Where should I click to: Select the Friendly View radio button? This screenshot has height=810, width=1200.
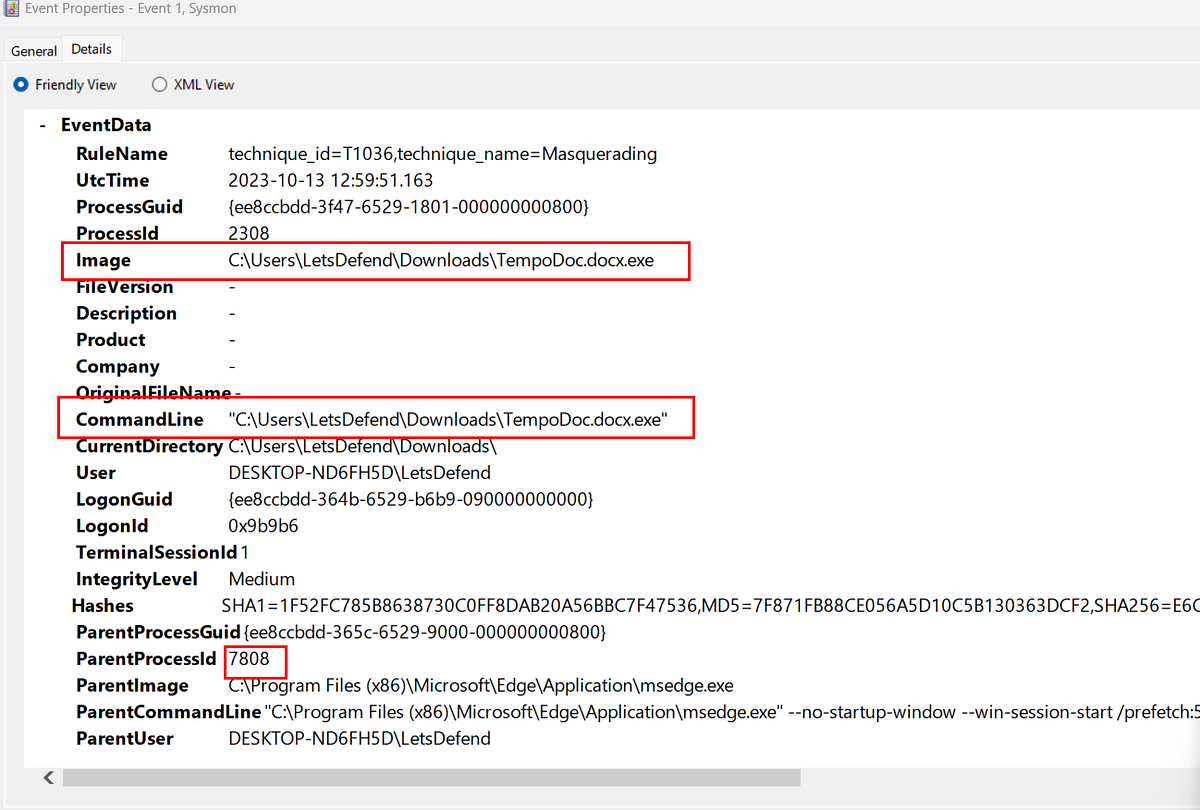click(20, 84)
